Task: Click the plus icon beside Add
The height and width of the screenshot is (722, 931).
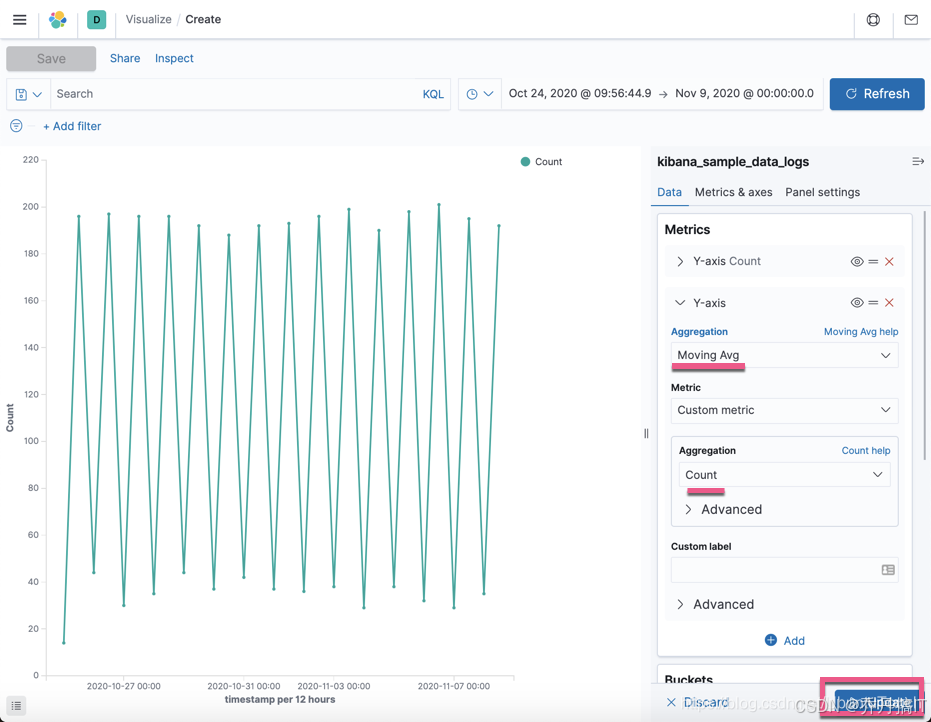Action: (x=771, y=640)
